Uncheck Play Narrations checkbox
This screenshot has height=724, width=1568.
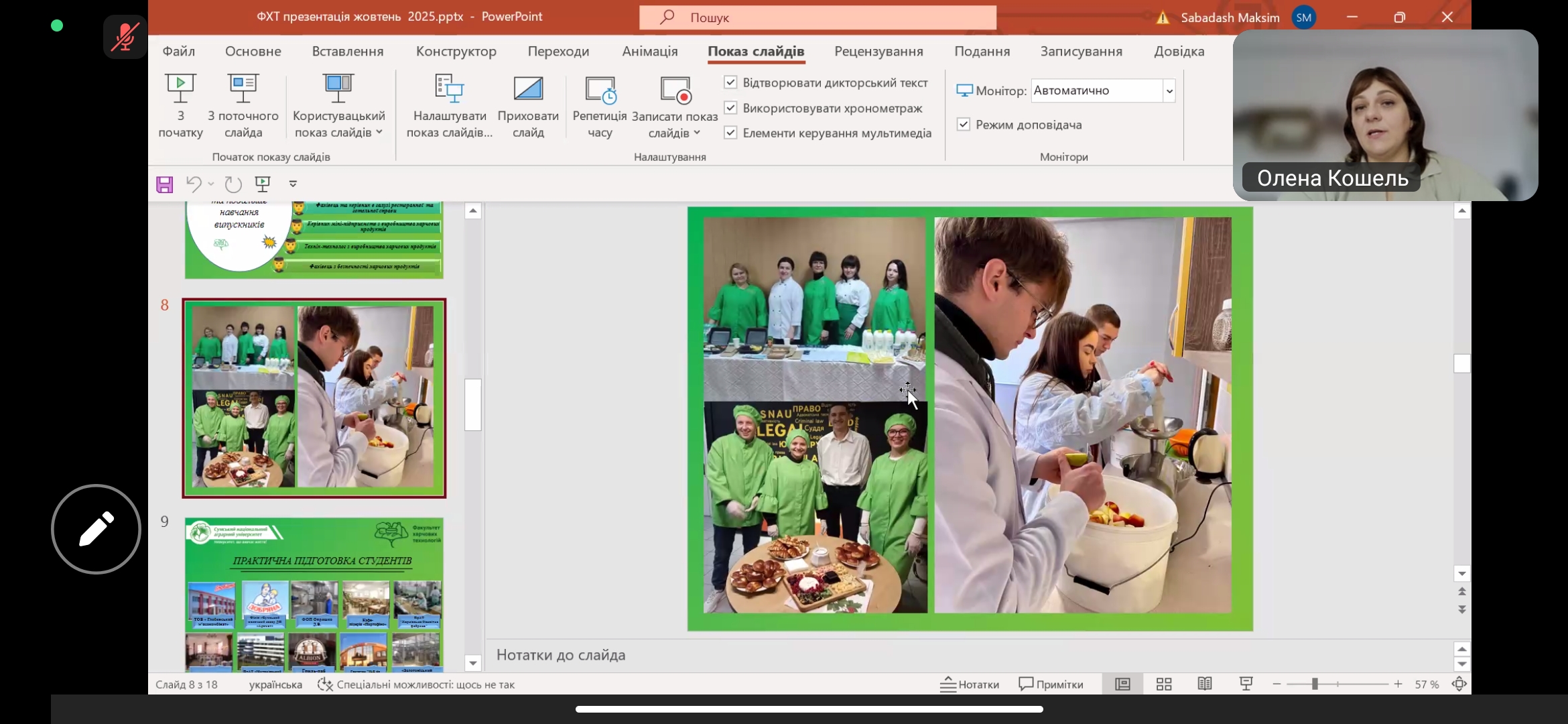click(x=730, y=82)
